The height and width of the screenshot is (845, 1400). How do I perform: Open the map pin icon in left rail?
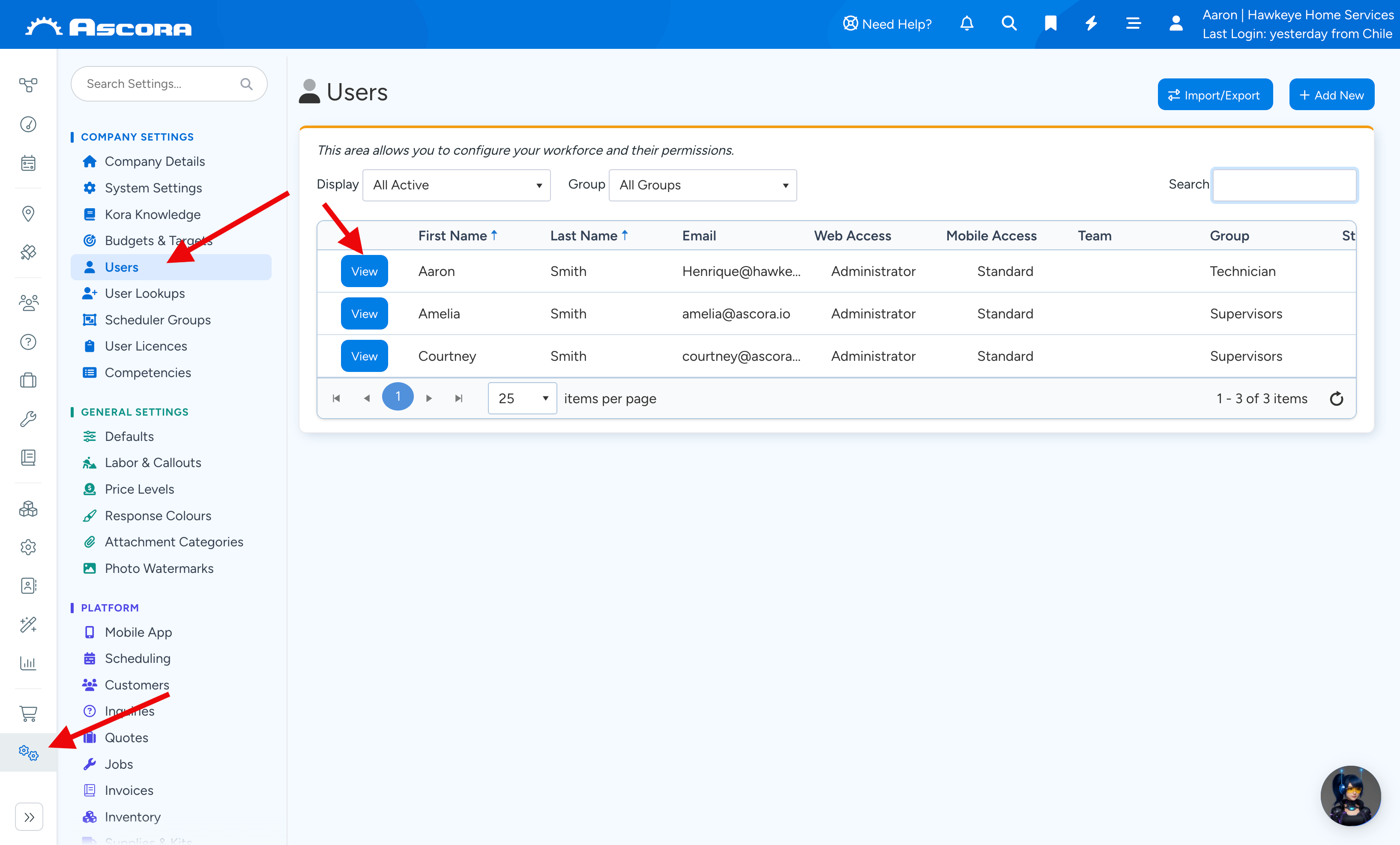pyautogui.click(x=28, y=214)
